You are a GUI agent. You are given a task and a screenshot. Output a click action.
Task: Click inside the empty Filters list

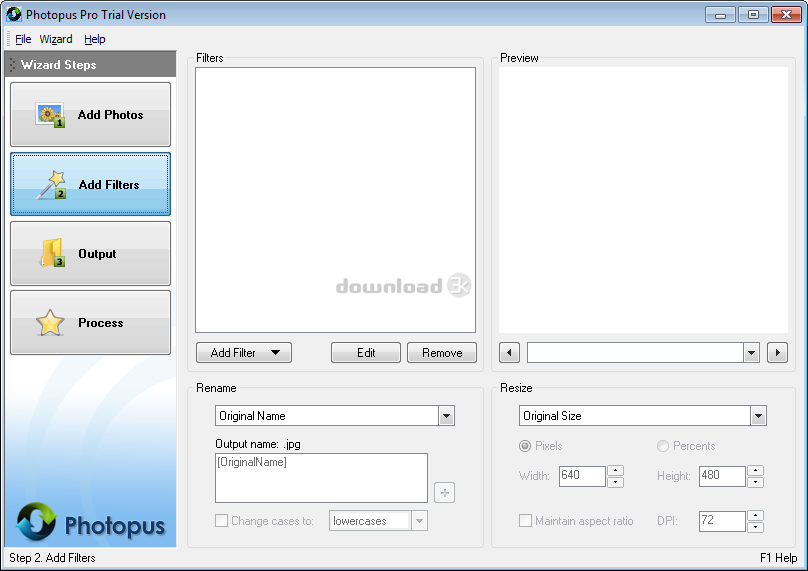click(335, 200)
